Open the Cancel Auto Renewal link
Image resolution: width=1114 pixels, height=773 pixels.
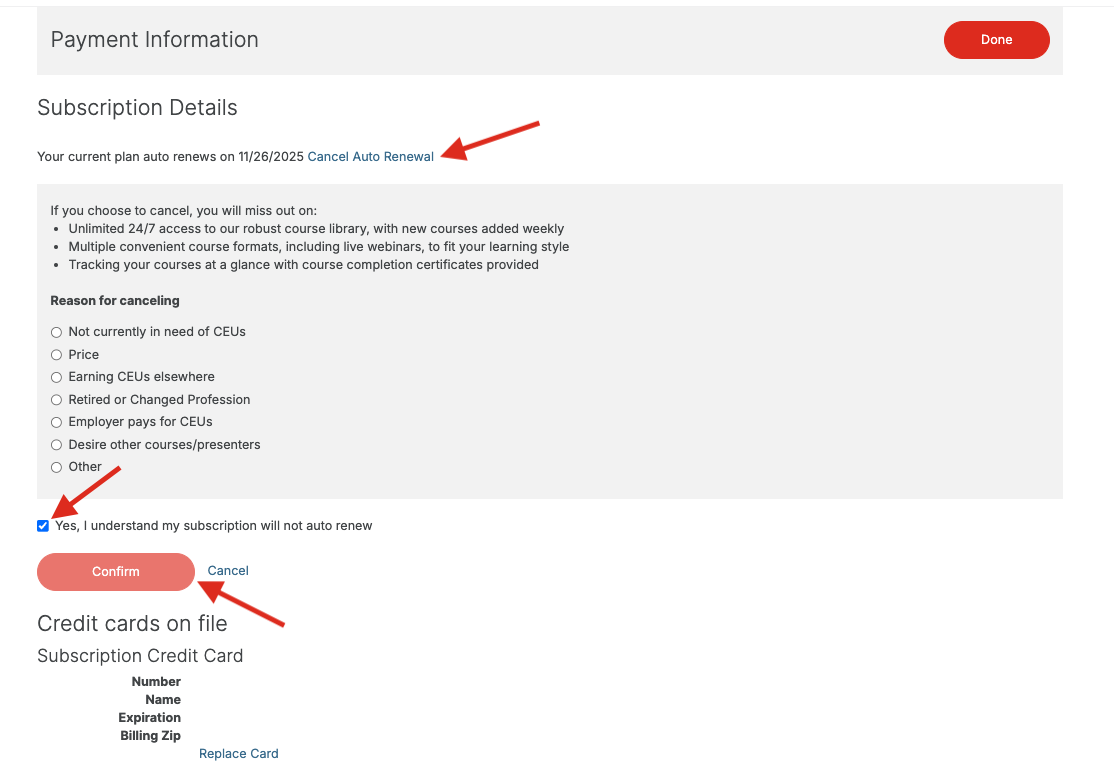370,156
